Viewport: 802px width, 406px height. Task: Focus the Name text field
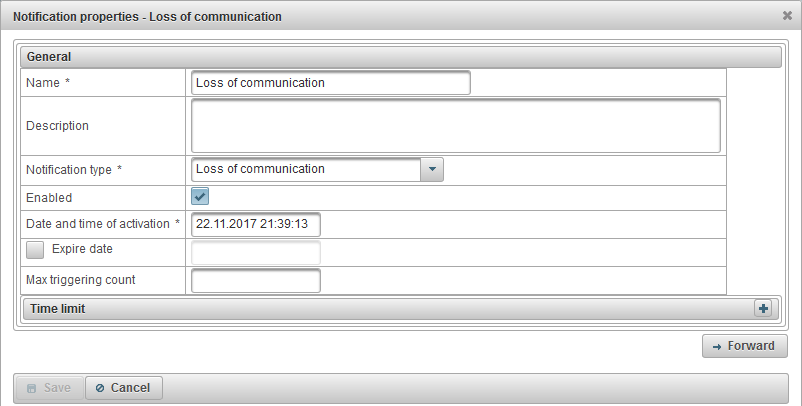pos(330,83)
